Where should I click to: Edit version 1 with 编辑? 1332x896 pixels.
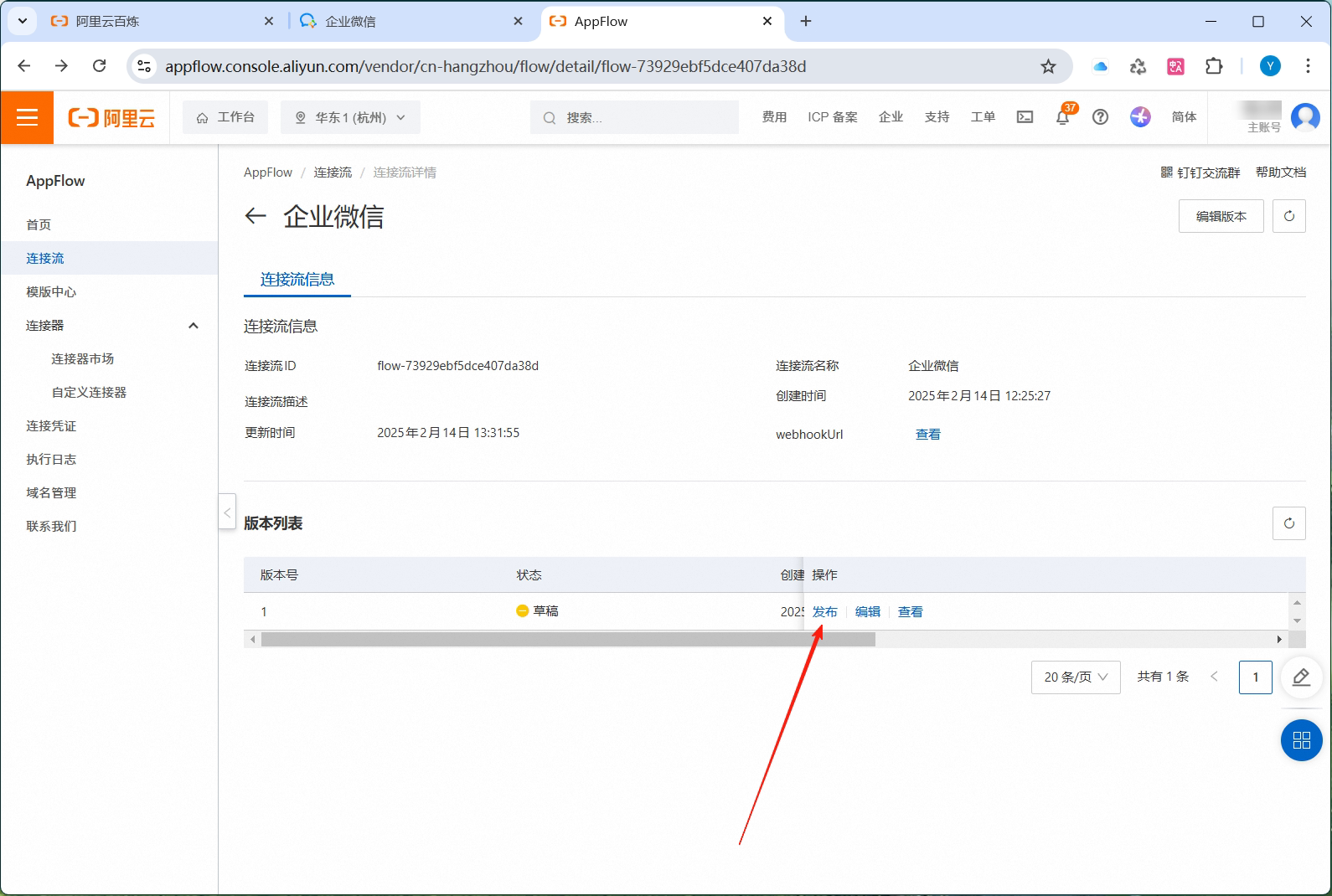868,612
